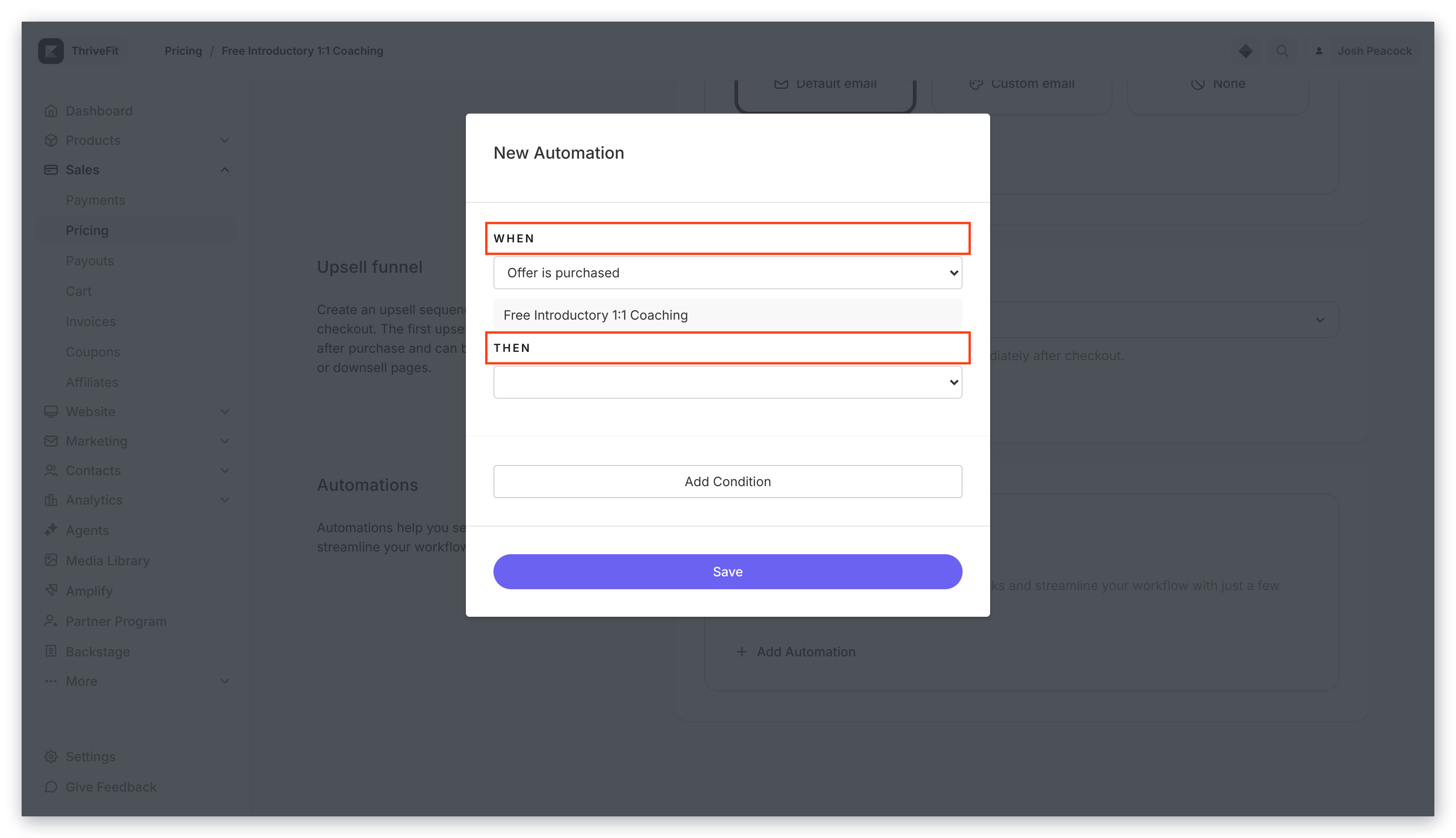The width and height of the screenshot is (1456, 838).
Task: Click the Free Introductory 1:1 Coaching offer field
Action: click(728, 315)
